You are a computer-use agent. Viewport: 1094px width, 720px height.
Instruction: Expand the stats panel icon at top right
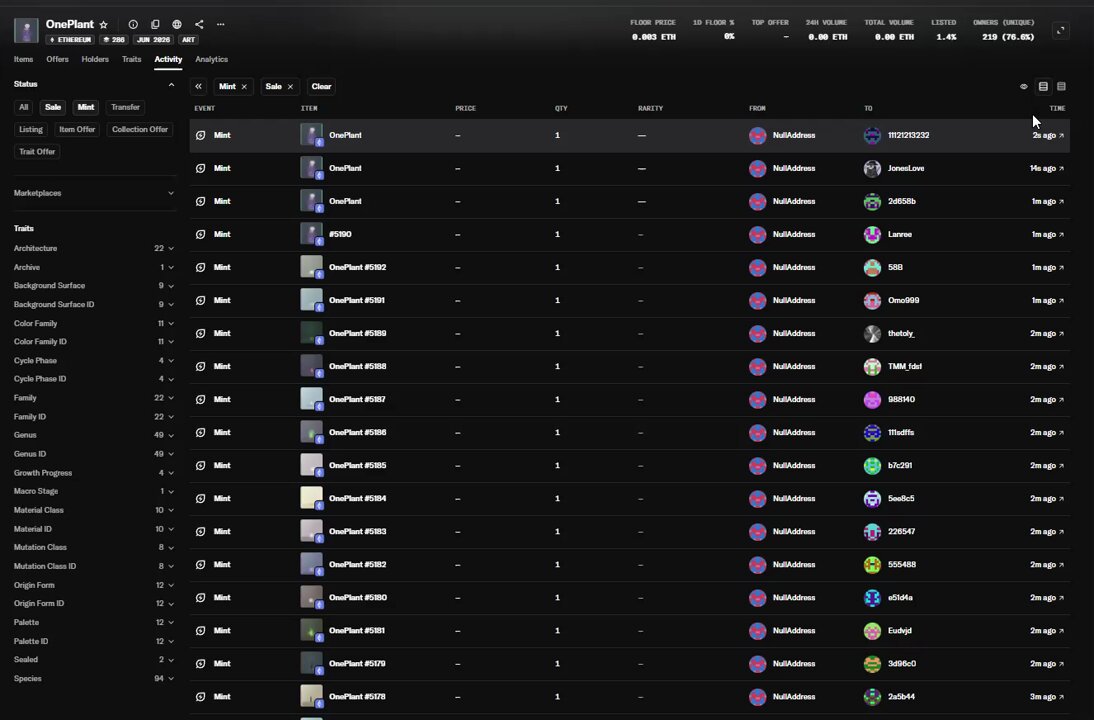[1061, 31]
